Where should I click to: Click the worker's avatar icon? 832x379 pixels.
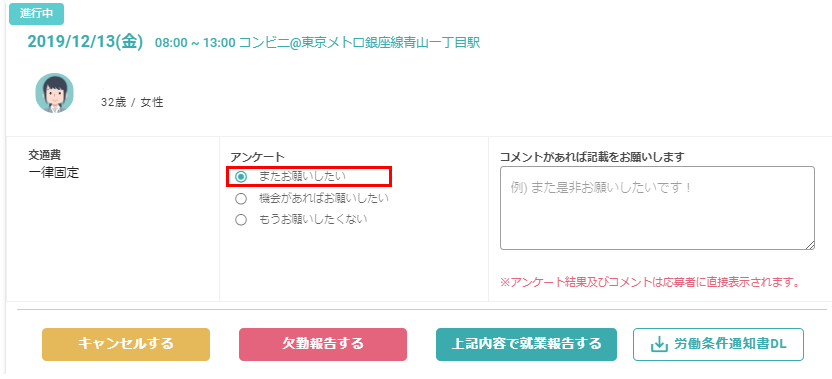click(55, 93)
